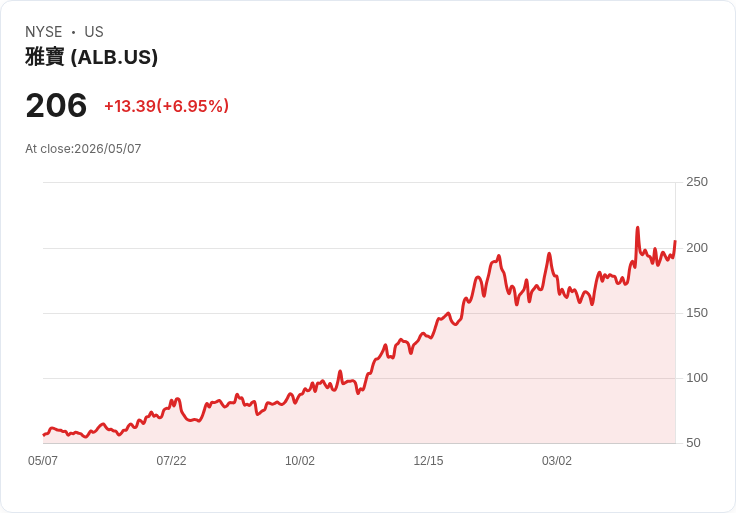Click the +13.39(+6.95%) change value
This screenshot has height=513, width=736.
(x=166, y=106)
